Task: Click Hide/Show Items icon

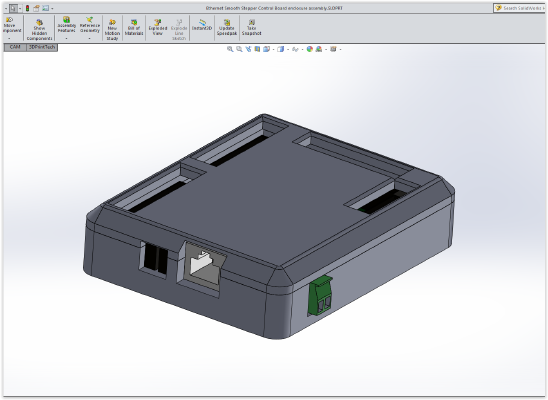Action: tap(295, 49)
